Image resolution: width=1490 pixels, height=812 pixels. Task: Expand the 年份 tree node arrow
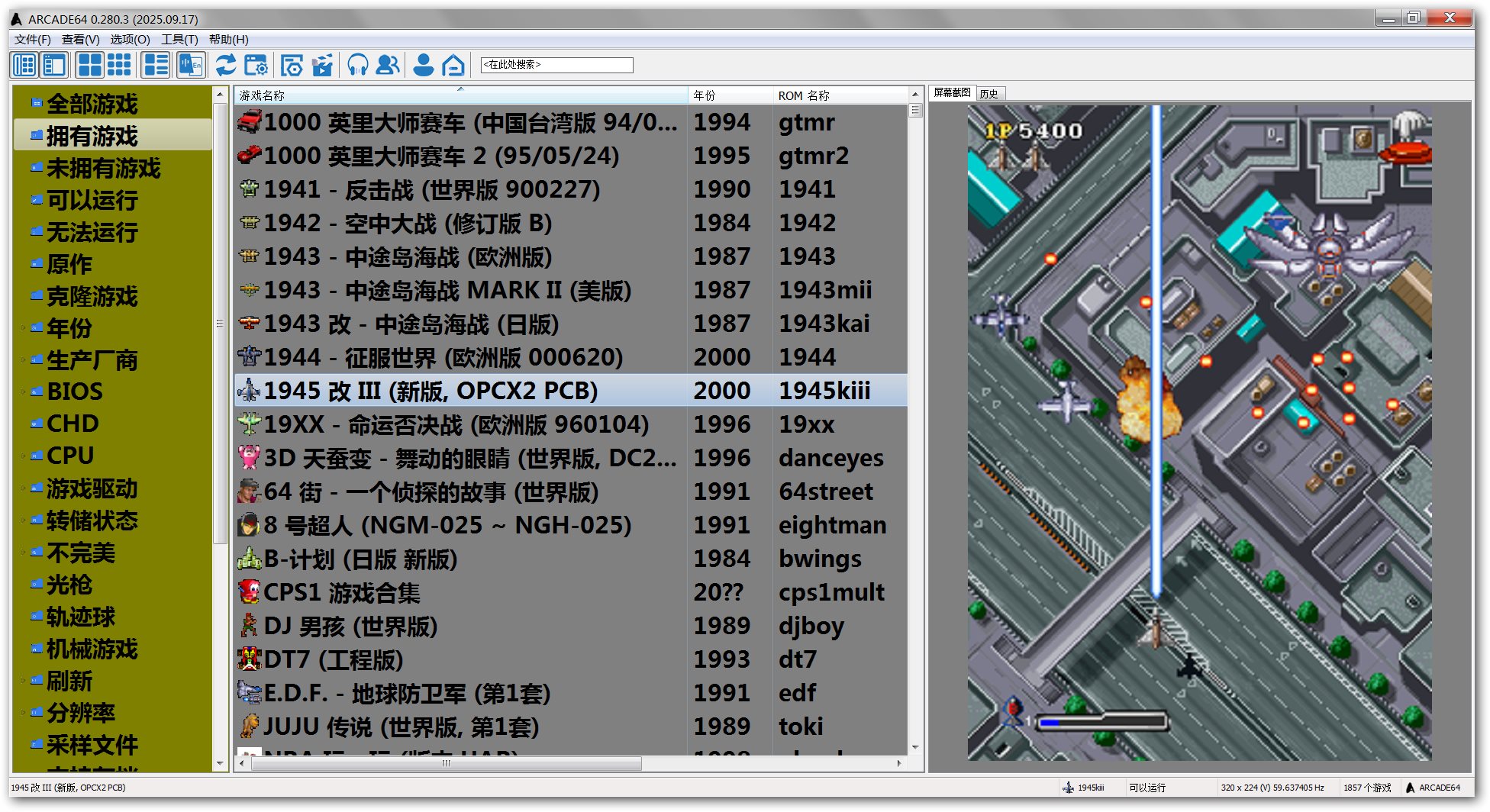pos(23,329)
